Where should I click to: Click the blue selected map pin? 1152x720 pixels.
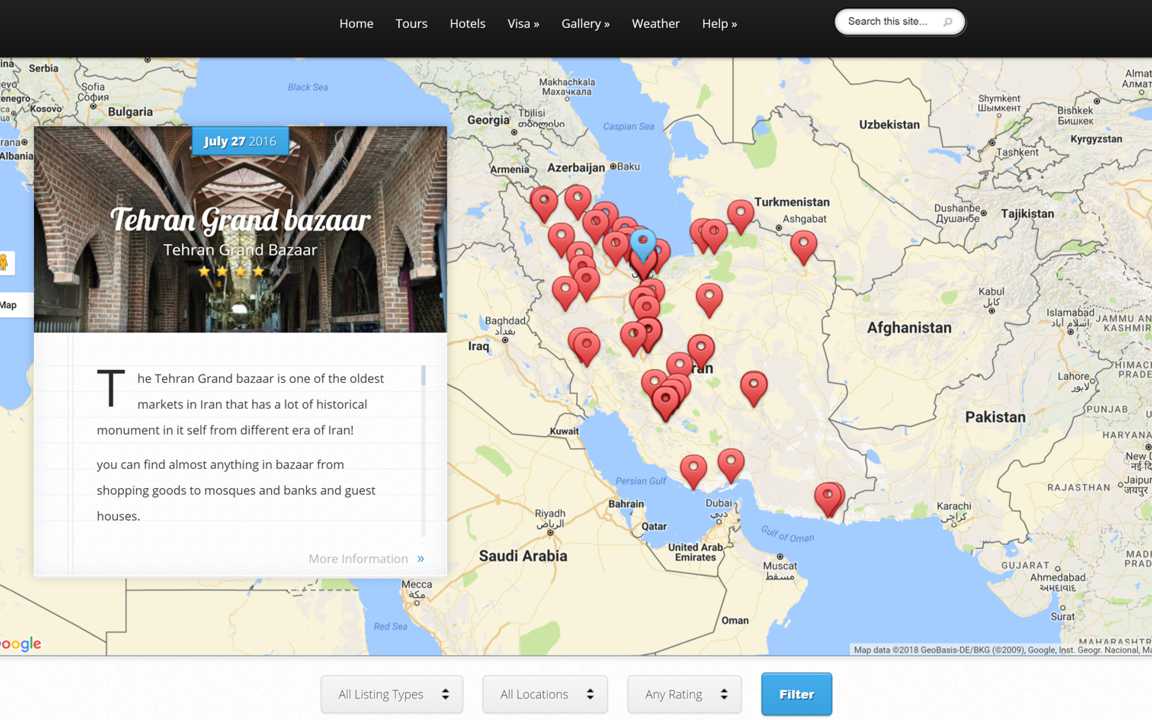point(643,242)
